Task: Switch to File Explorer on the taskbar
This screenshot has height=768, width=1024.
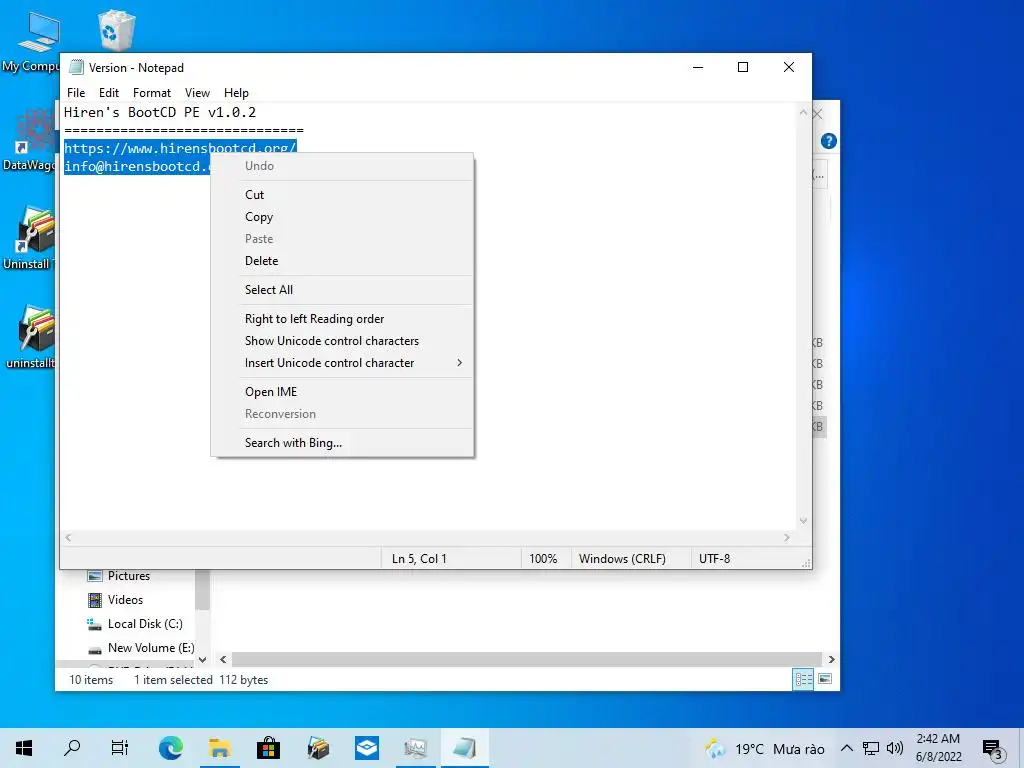Action: (219, 748)
